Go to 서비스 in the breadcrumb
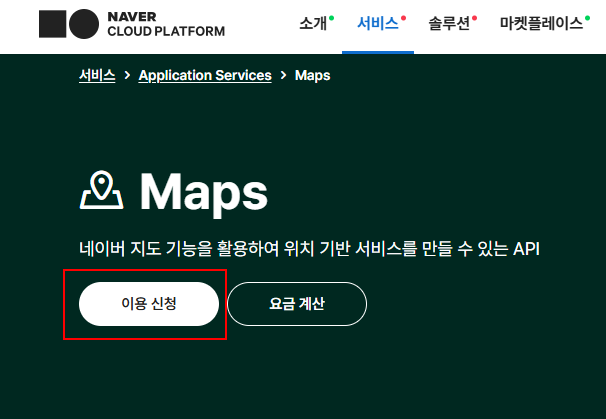This screenshot has height=419, width=606. click(x=97, y=75)
